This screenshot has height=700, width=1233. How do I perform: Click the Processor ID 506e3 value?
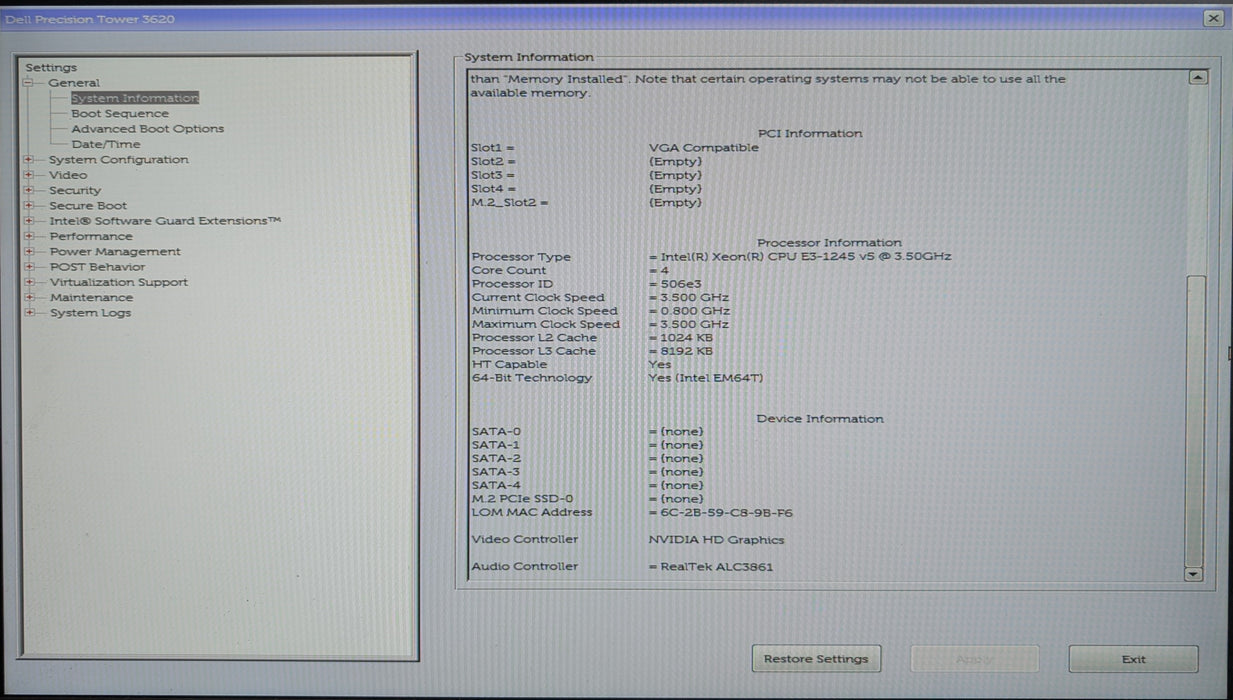681,284
